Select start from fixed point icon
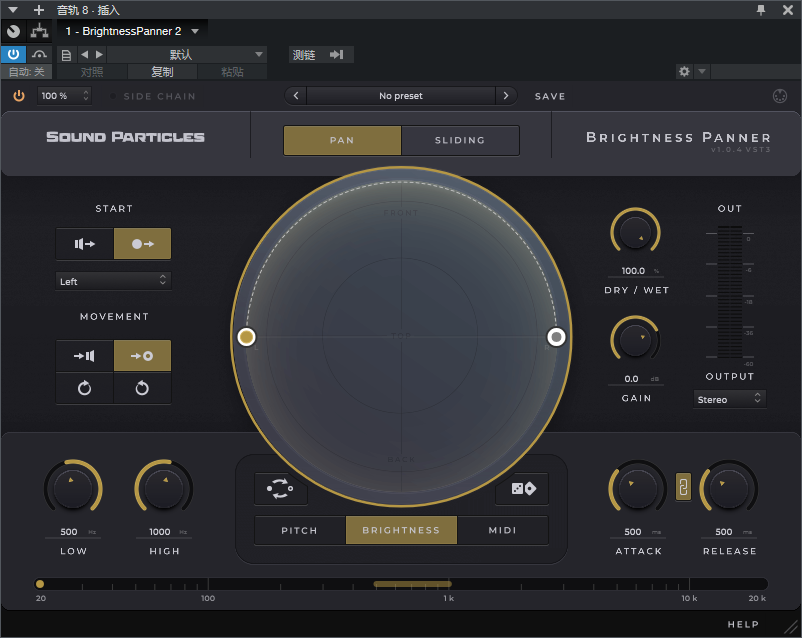Viewport: 802px width, 638px height. pos(142,244)
